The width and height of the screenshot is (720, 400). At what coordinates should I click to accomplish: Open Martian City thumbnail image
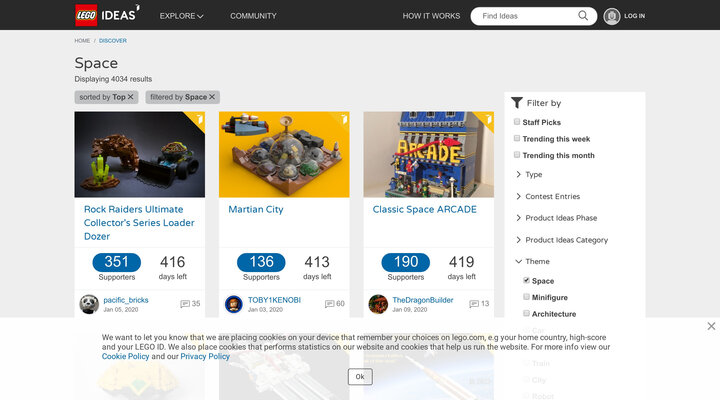(x=284, y=154)
